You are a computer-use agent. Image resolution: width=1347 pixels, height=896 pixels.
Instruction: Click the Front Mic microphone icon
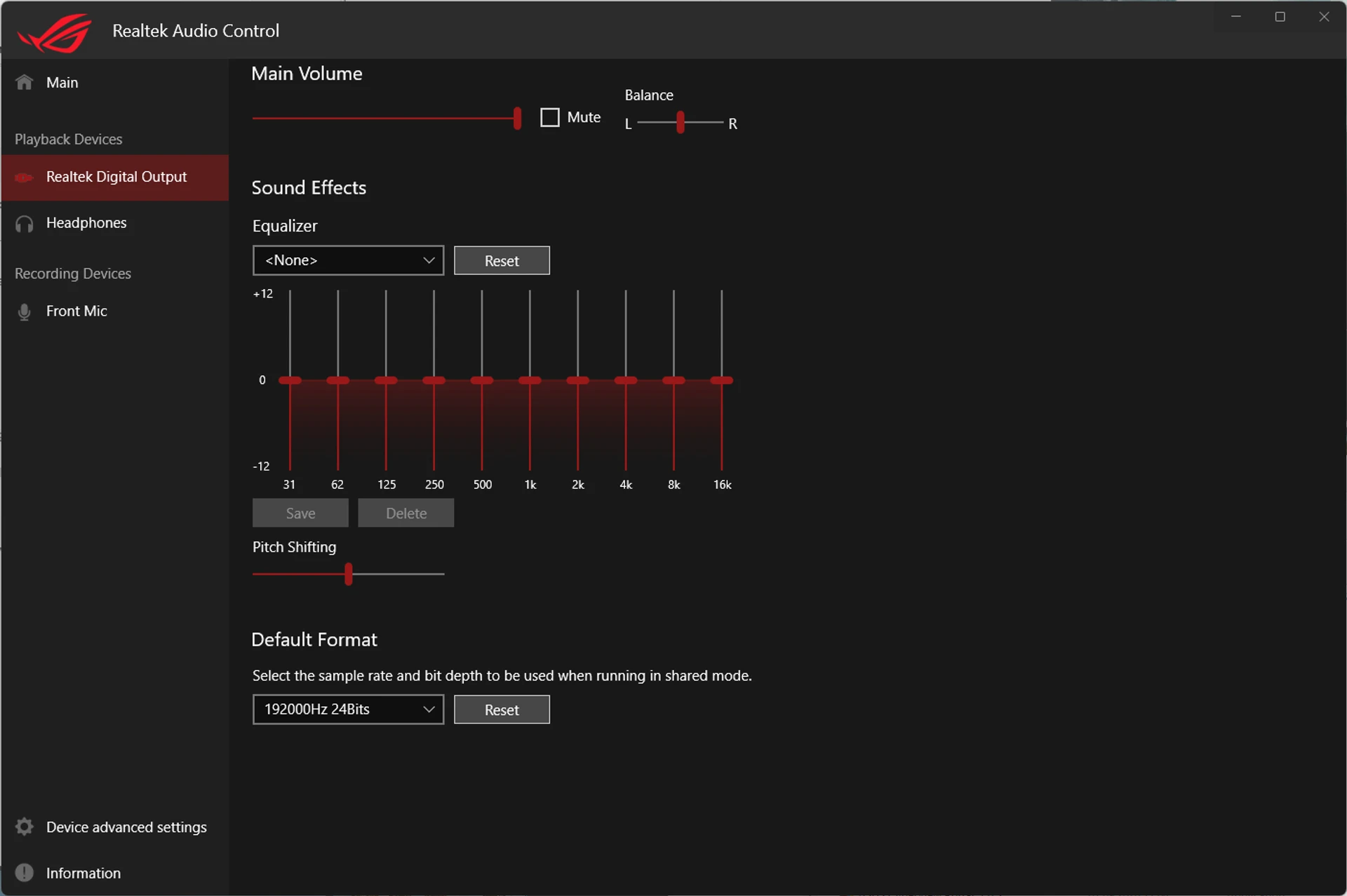[25, 312]
